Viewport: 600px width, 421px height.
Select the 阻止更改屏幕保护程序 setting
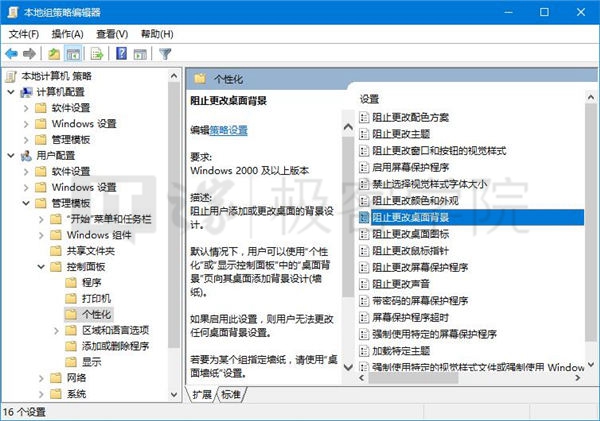pyautogui.click(x=420, y=267)
